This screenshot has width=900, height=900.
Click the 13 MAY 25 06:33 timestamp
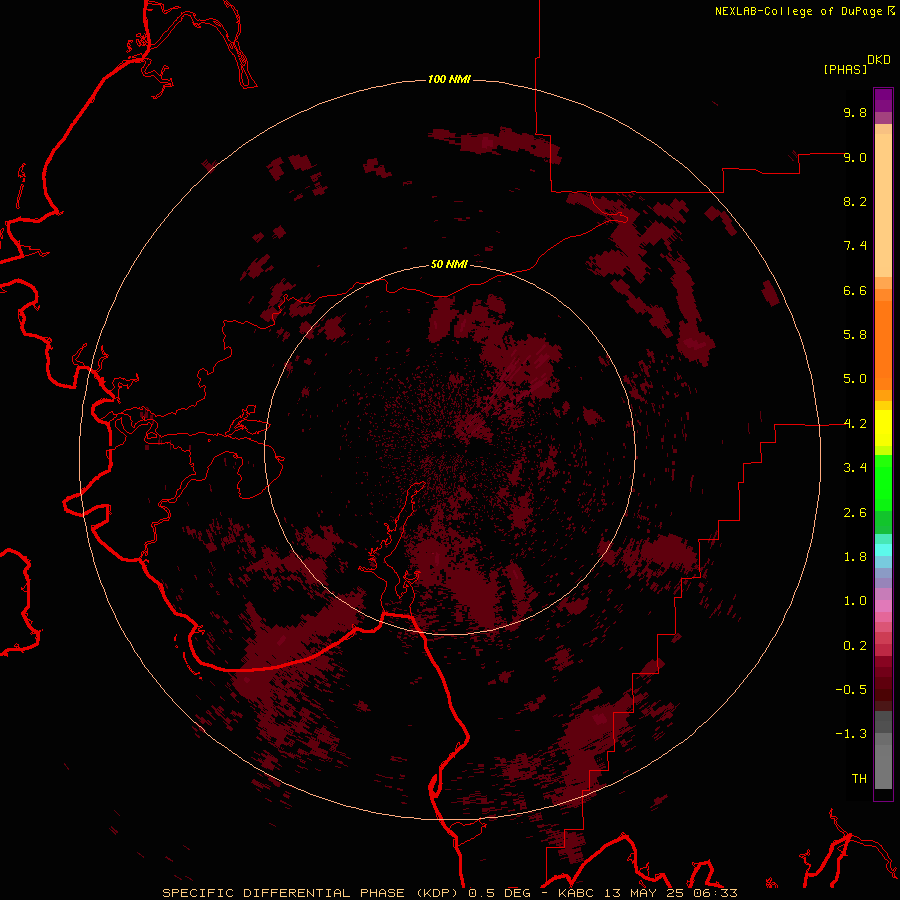click(x=671, y=893)
